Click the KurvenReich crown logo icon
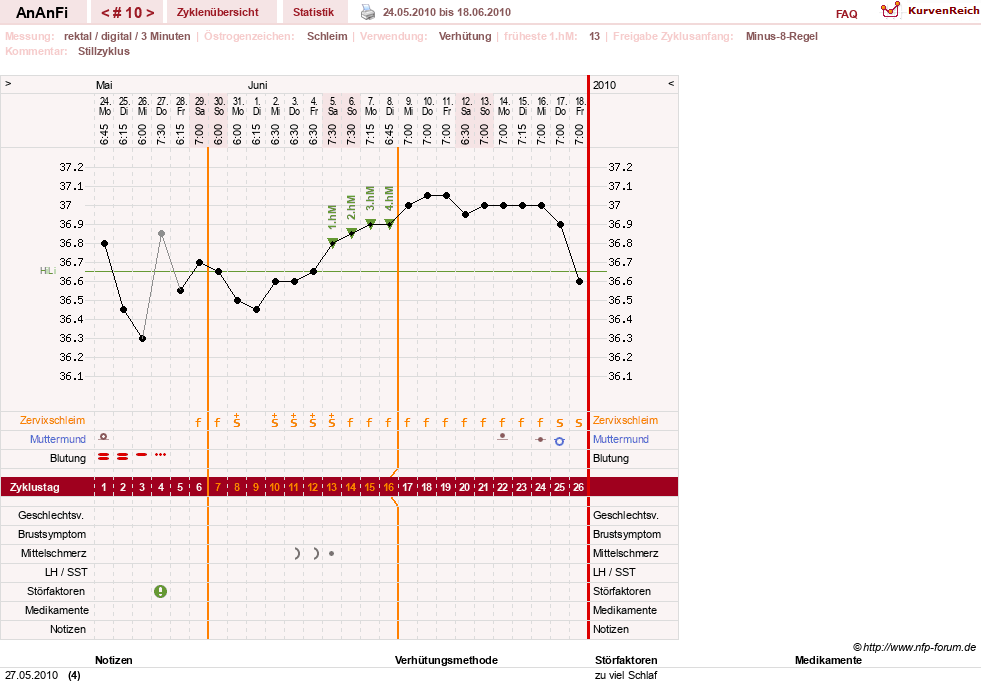 pos(890,10)
